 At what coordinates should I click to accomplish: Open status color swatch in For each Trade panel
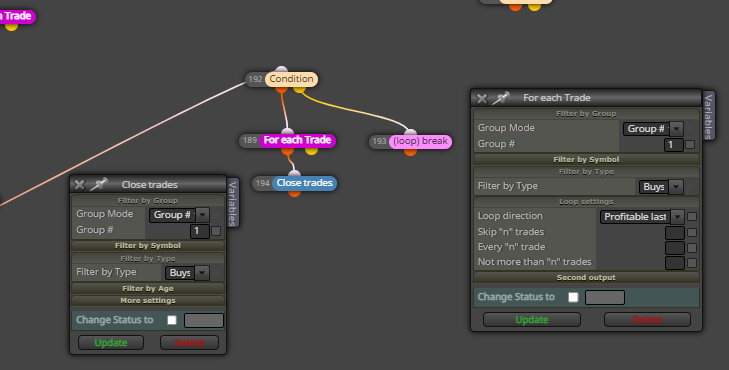coord(605,297)
